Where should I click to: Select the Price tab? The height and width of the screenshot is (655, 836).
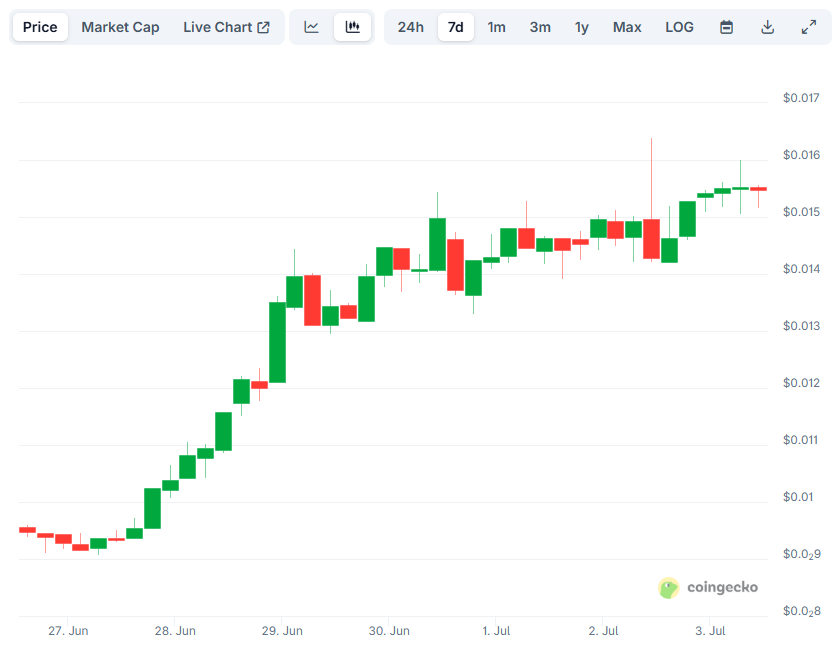(40, 27)
